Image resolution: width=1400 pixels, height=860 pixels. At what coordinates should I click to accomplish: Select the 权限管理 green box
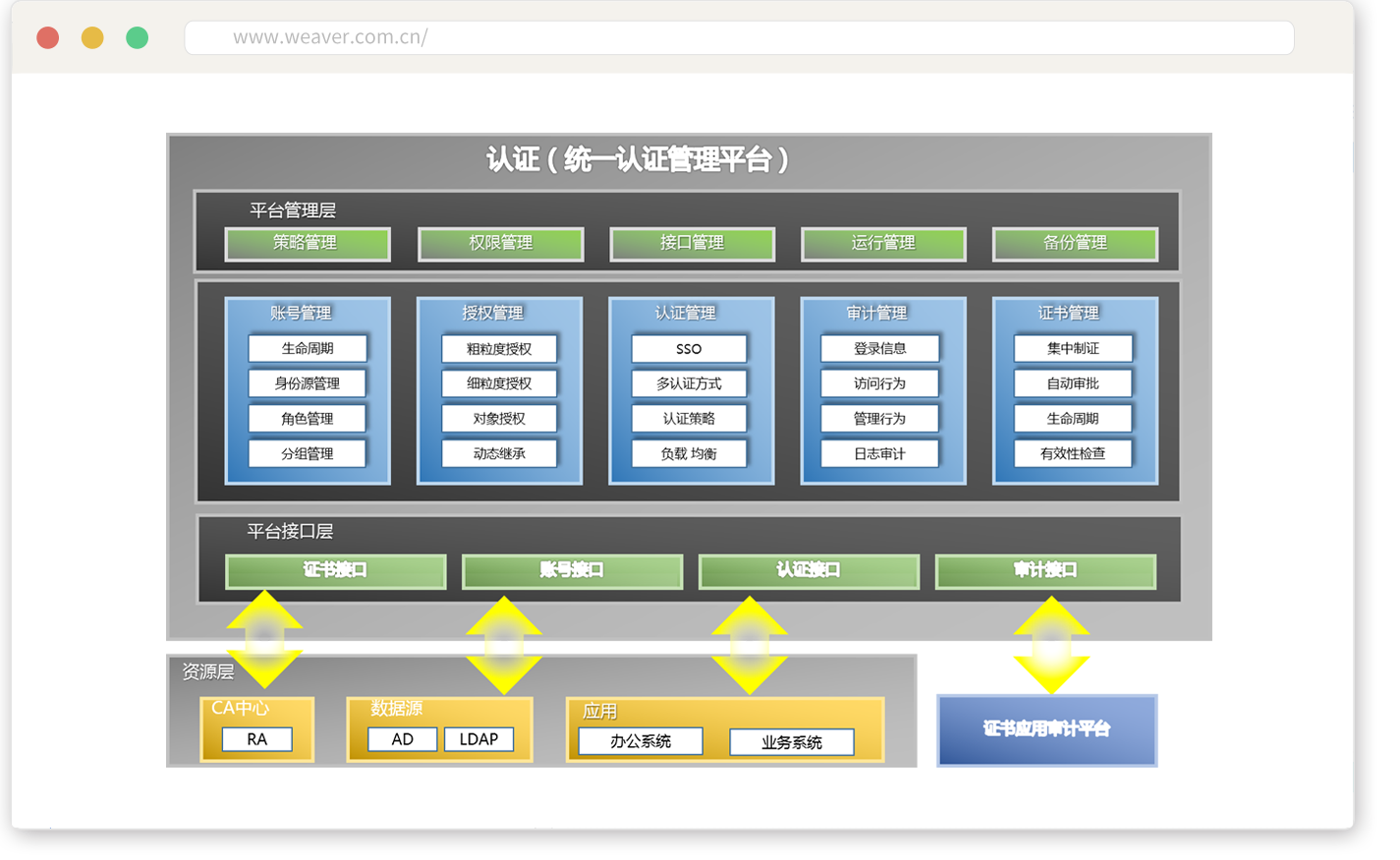(x=500, y=244)
